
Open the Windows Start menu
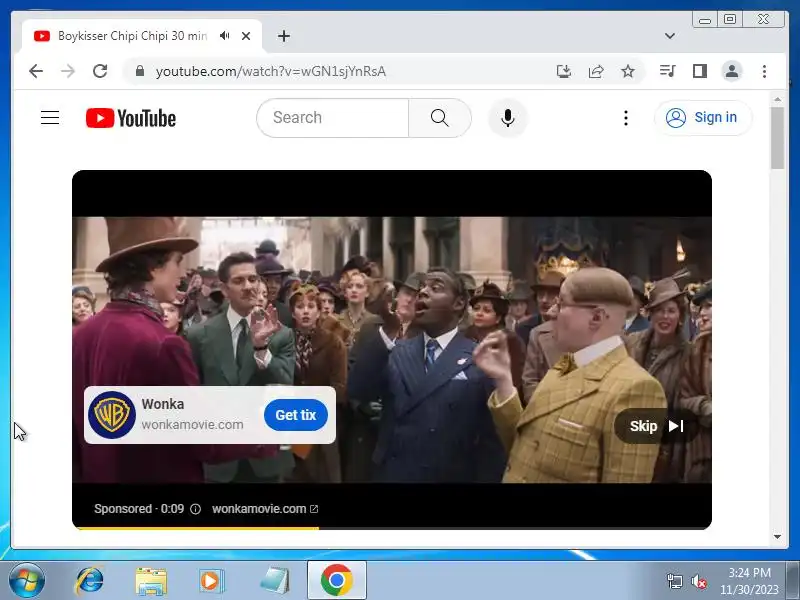coord(26,580)
